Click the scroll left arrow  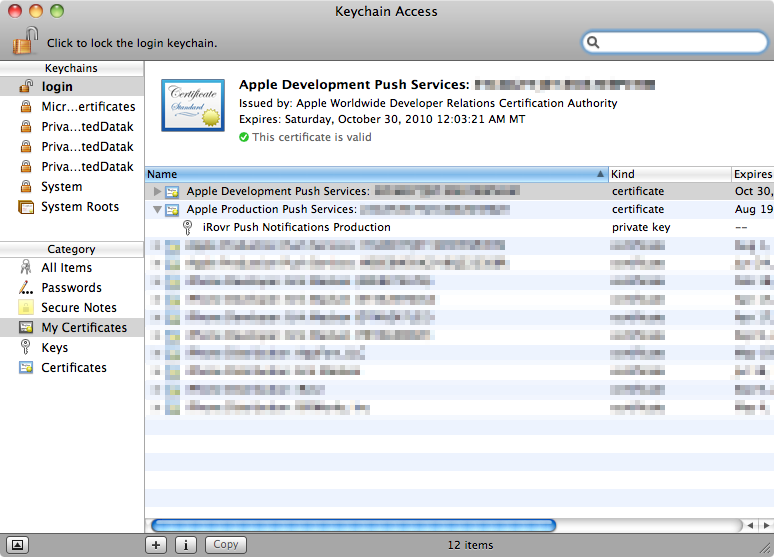[750, 525]
